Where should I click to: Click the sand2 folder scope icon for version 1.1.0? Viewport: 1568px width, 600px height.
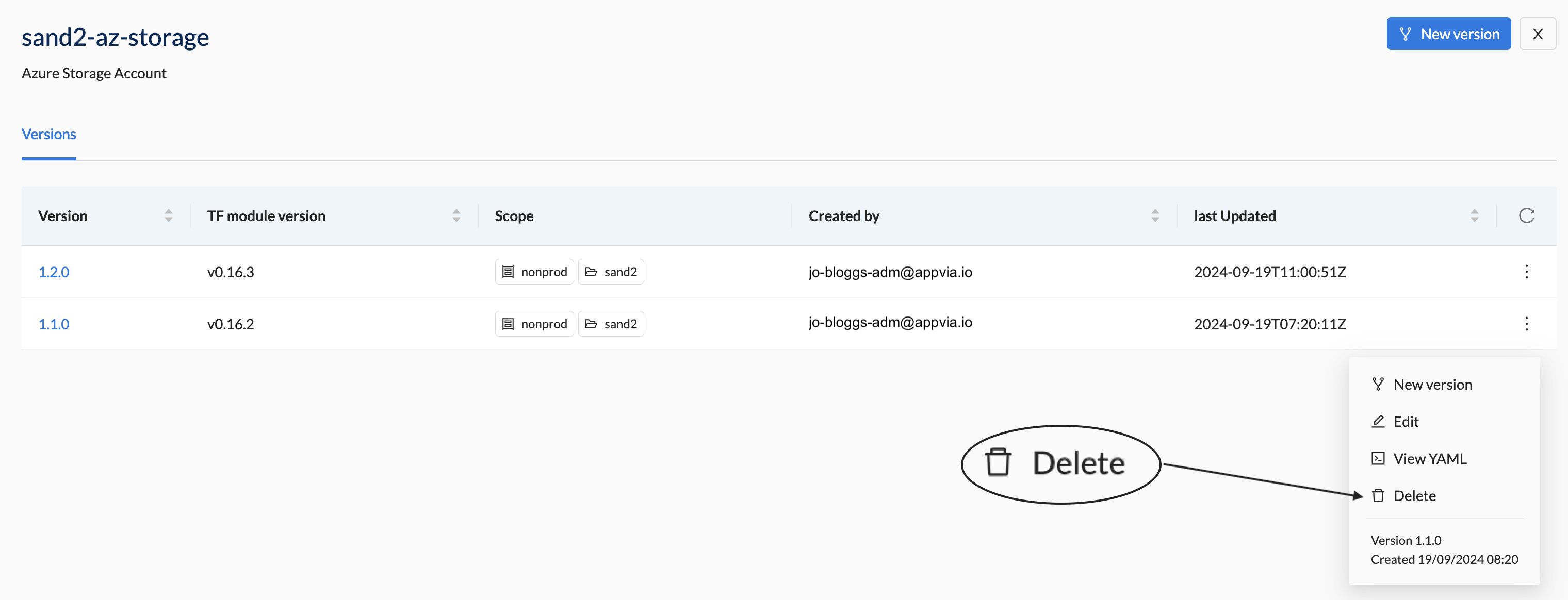[x=592, y=322]
